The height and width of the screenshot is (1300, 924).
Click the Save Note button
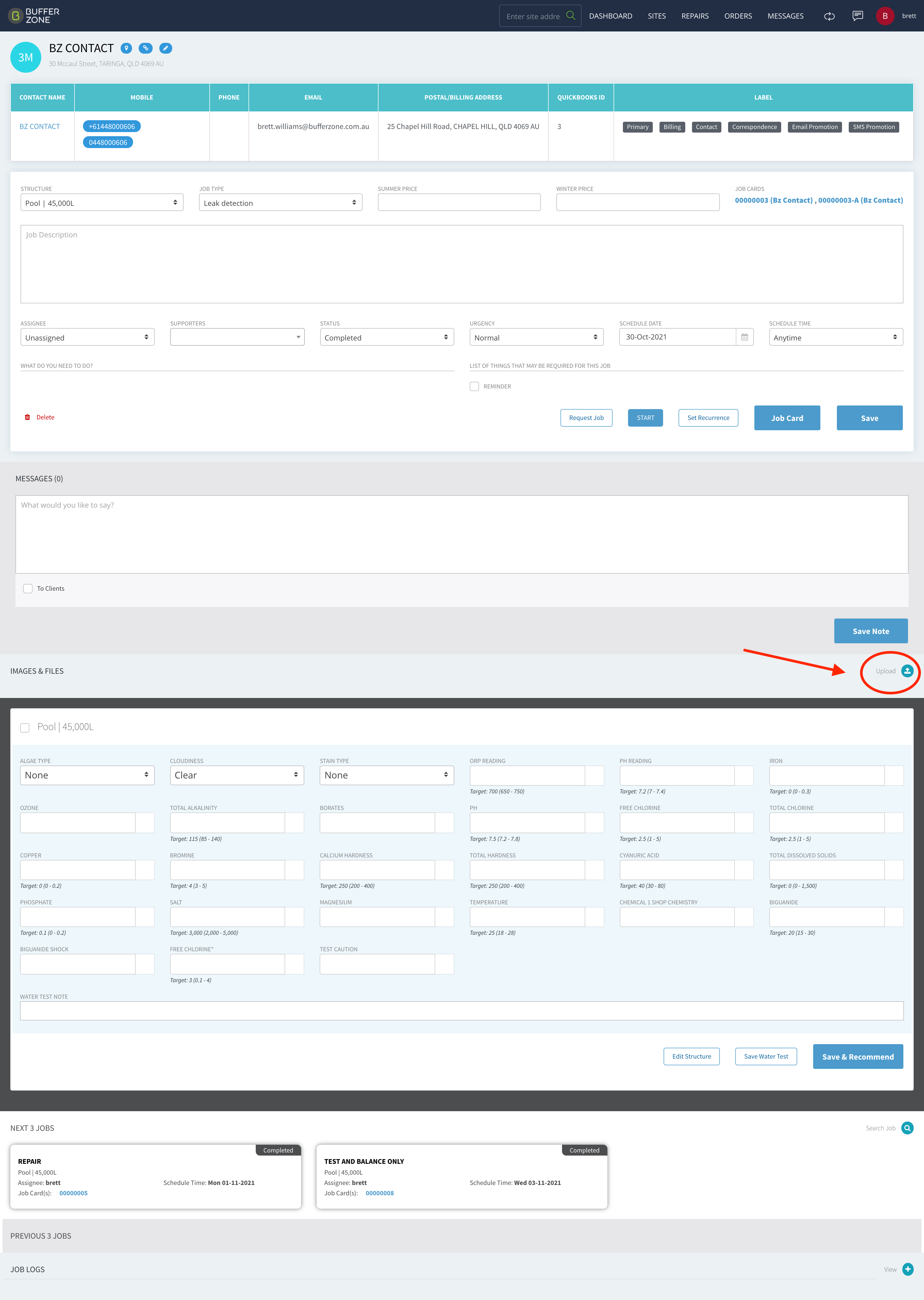[871, 631]
